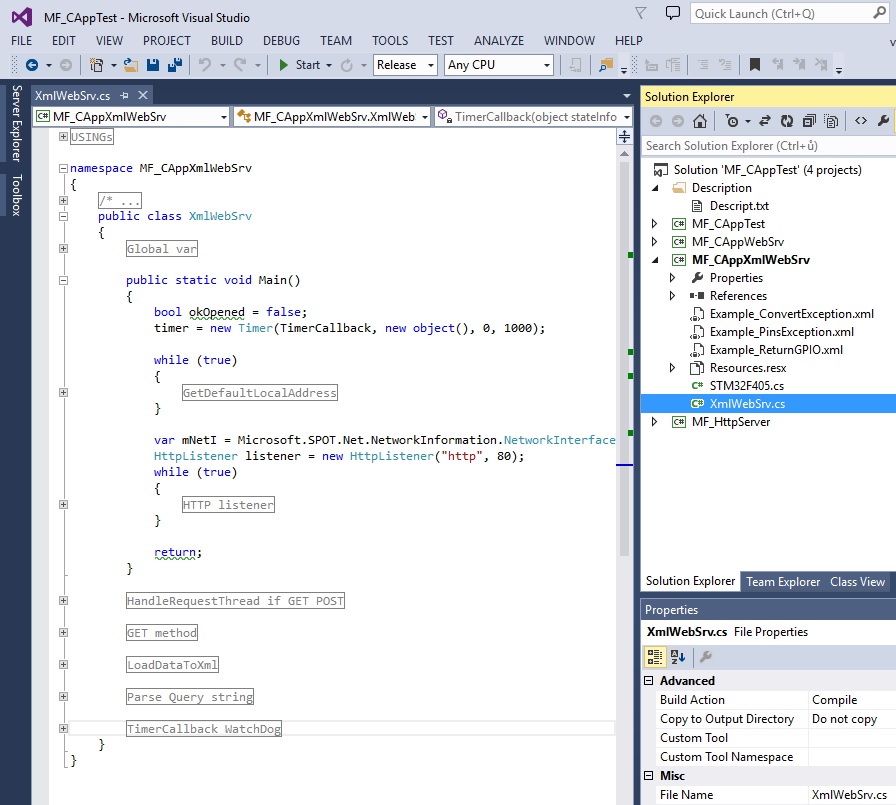Toggle Sync with Active Document
Screen dimensions: 896x805
tap(764, 121)
